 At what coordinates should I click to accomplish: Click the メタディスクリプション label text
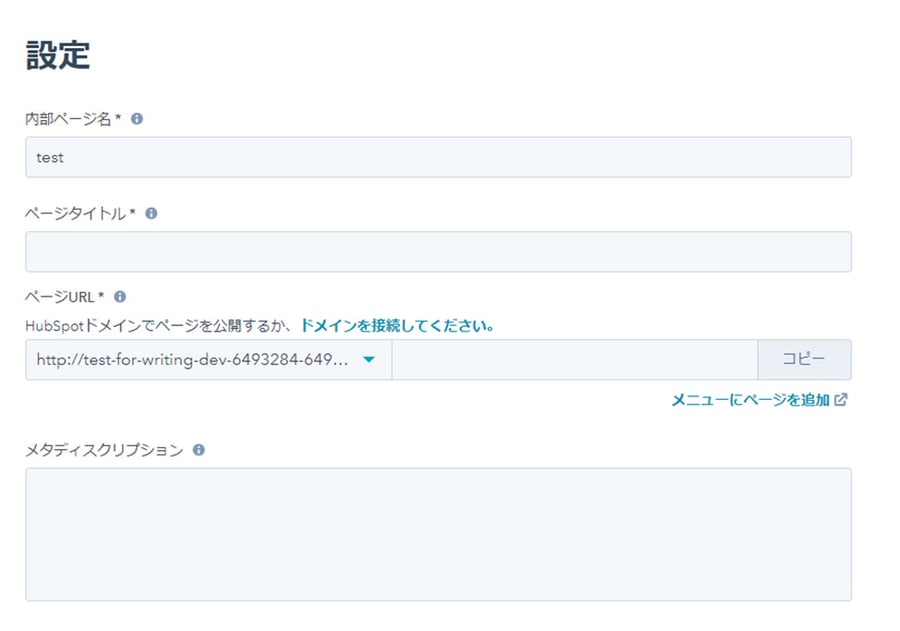pos(104,450)
